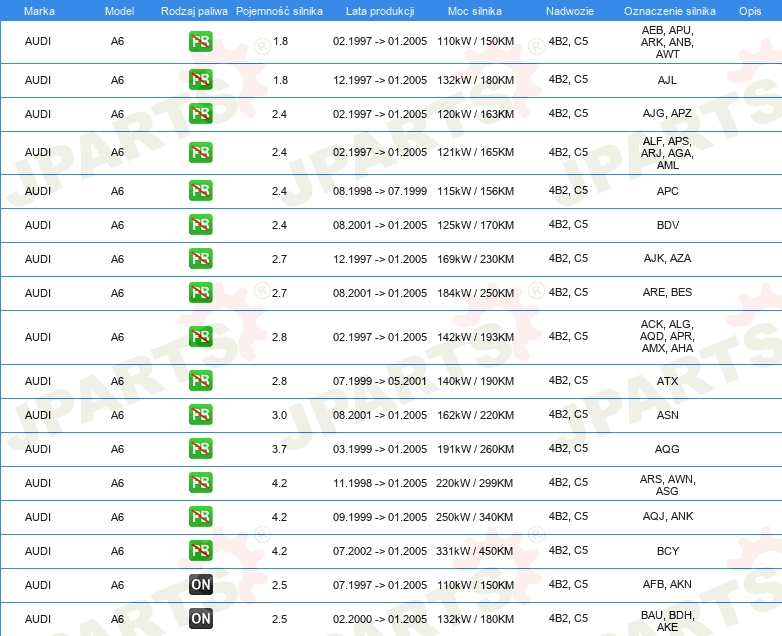The image size is (782, 636).
Task: Click the Opis column header
Action: coord(750,11)
